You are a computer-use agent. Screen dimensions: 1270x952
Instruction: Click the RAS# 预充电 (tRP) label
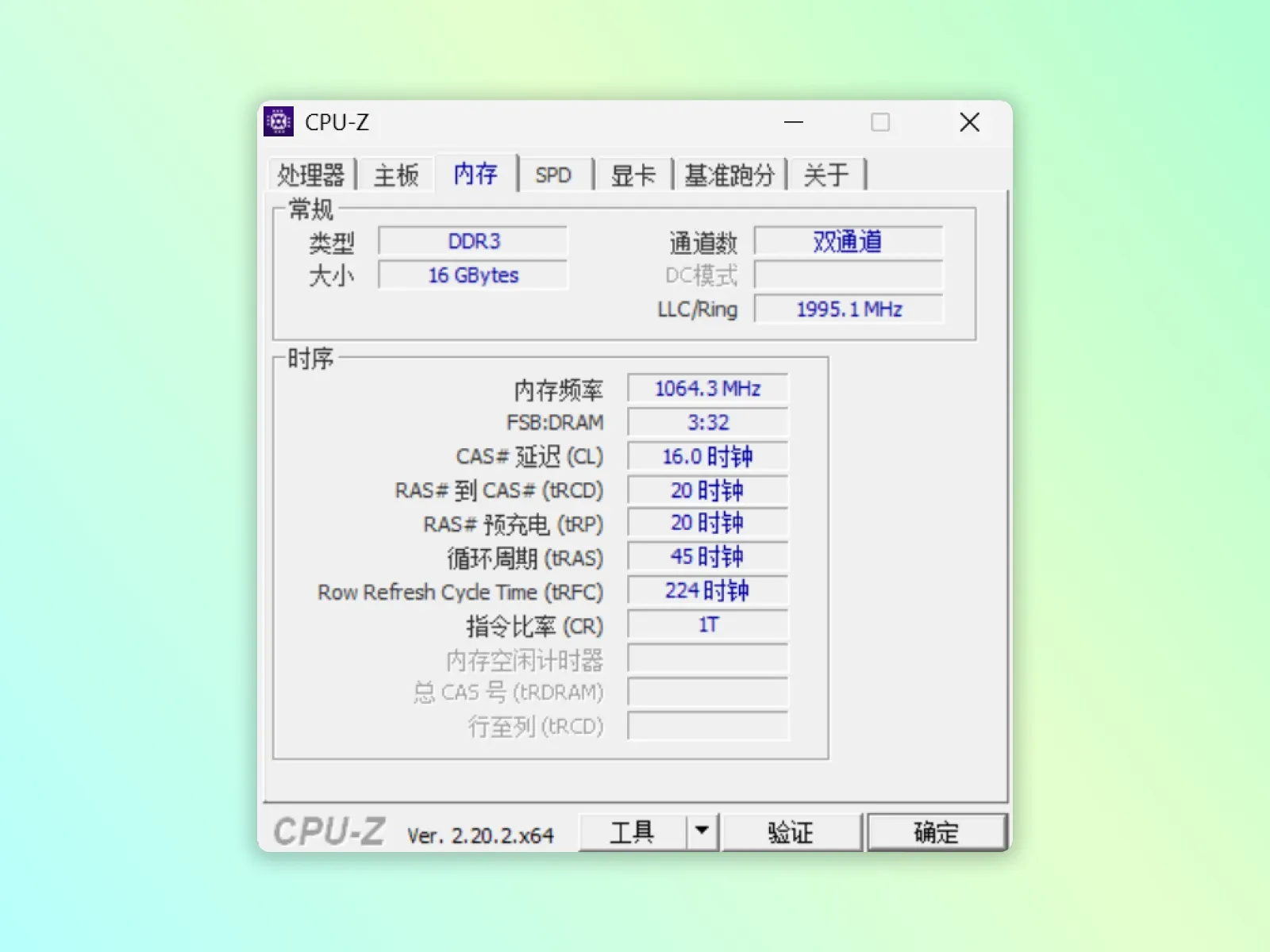point(513,524)
